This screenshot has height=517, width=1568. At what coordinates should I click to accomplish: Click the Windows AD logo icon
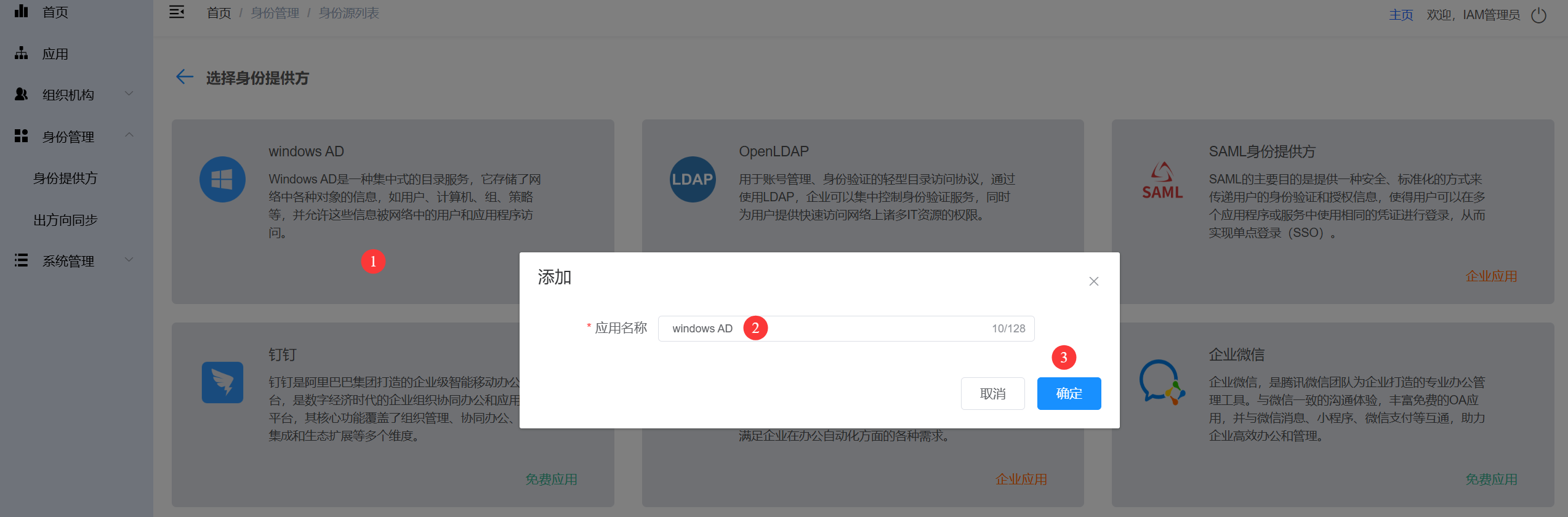click(x=222, y=179)
